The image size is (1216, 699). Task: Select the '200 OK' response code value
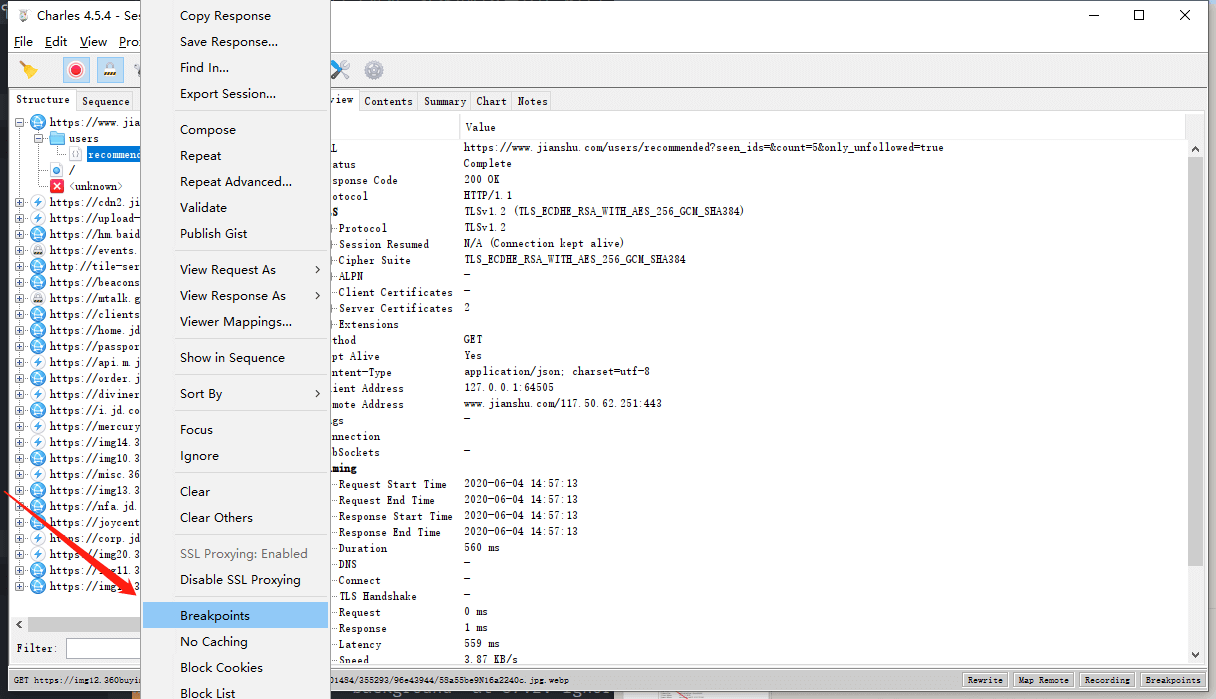pos(482,180)
